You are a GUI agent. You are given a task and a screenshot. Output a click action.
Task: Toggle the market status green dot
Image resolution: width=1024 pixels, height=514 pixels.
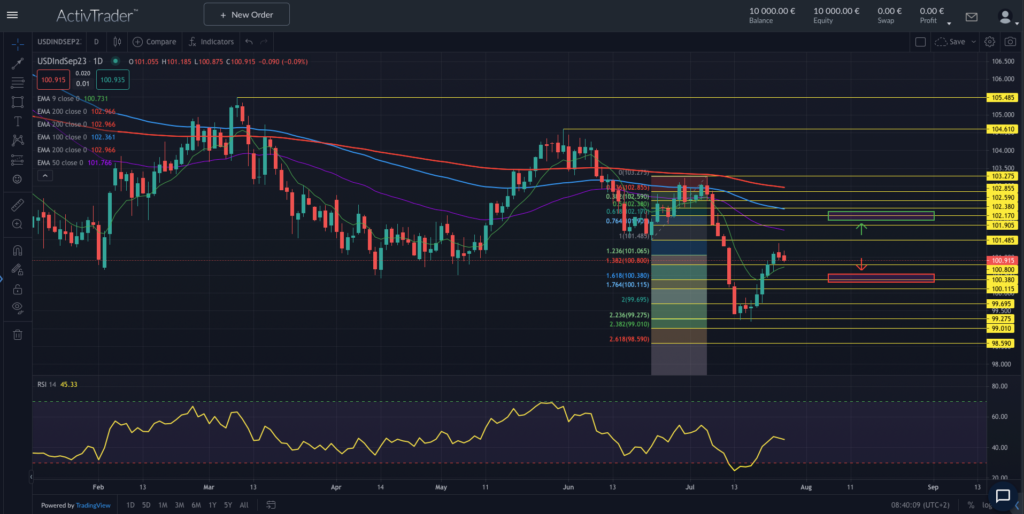point(115,61)
